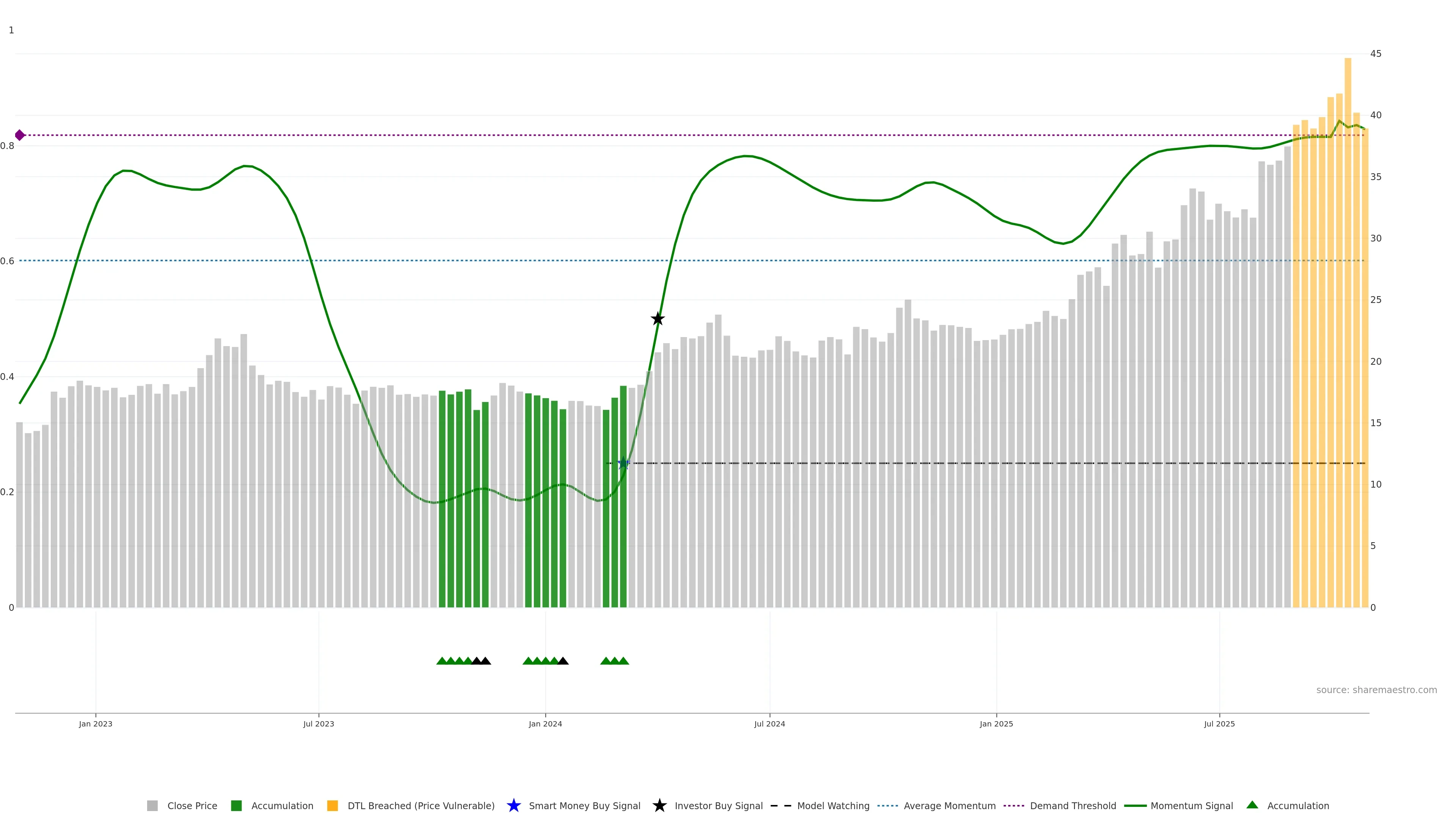Click the purple diamond Demand Threshold marker
This screenshot has width=1456, height=819.
(x=20, y=135)
